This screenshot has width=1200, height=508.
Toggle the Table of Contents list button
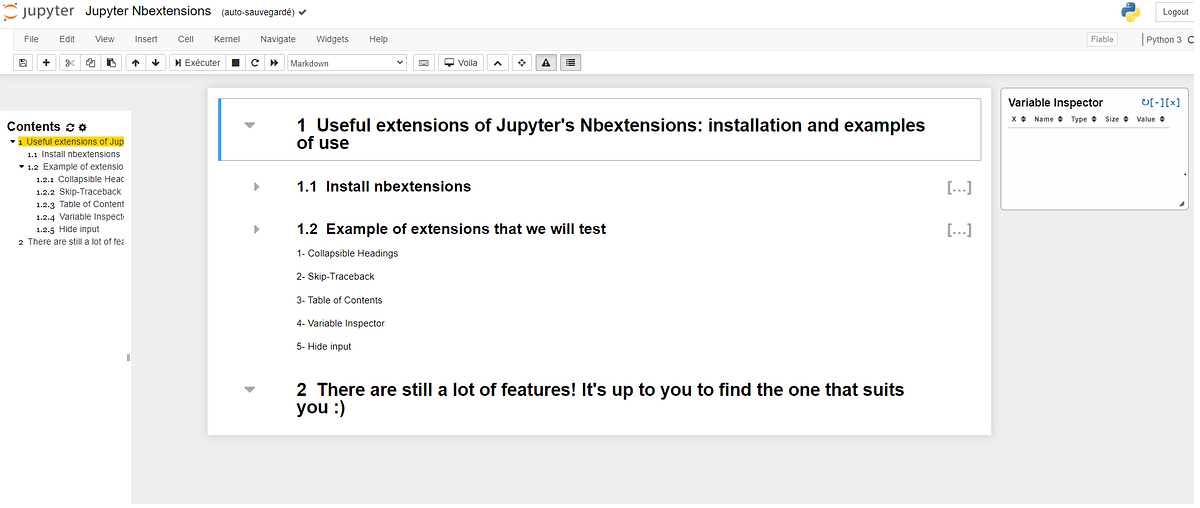(x=570, y=62)
